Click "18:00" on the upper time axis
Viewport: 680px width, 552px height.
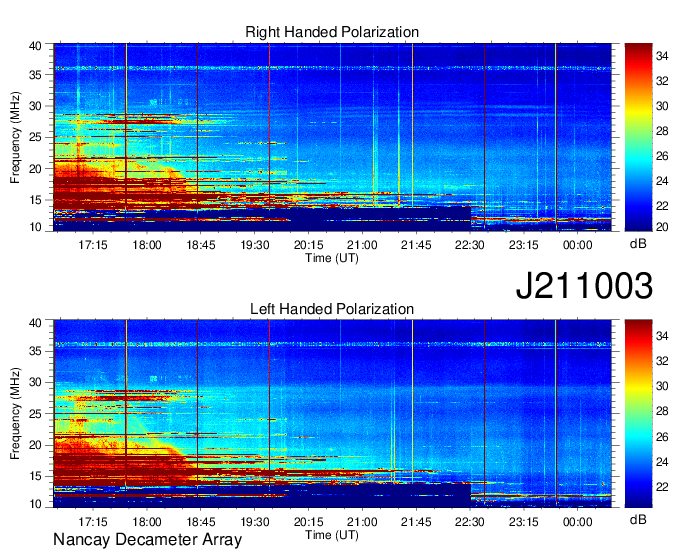coord(147,245)
